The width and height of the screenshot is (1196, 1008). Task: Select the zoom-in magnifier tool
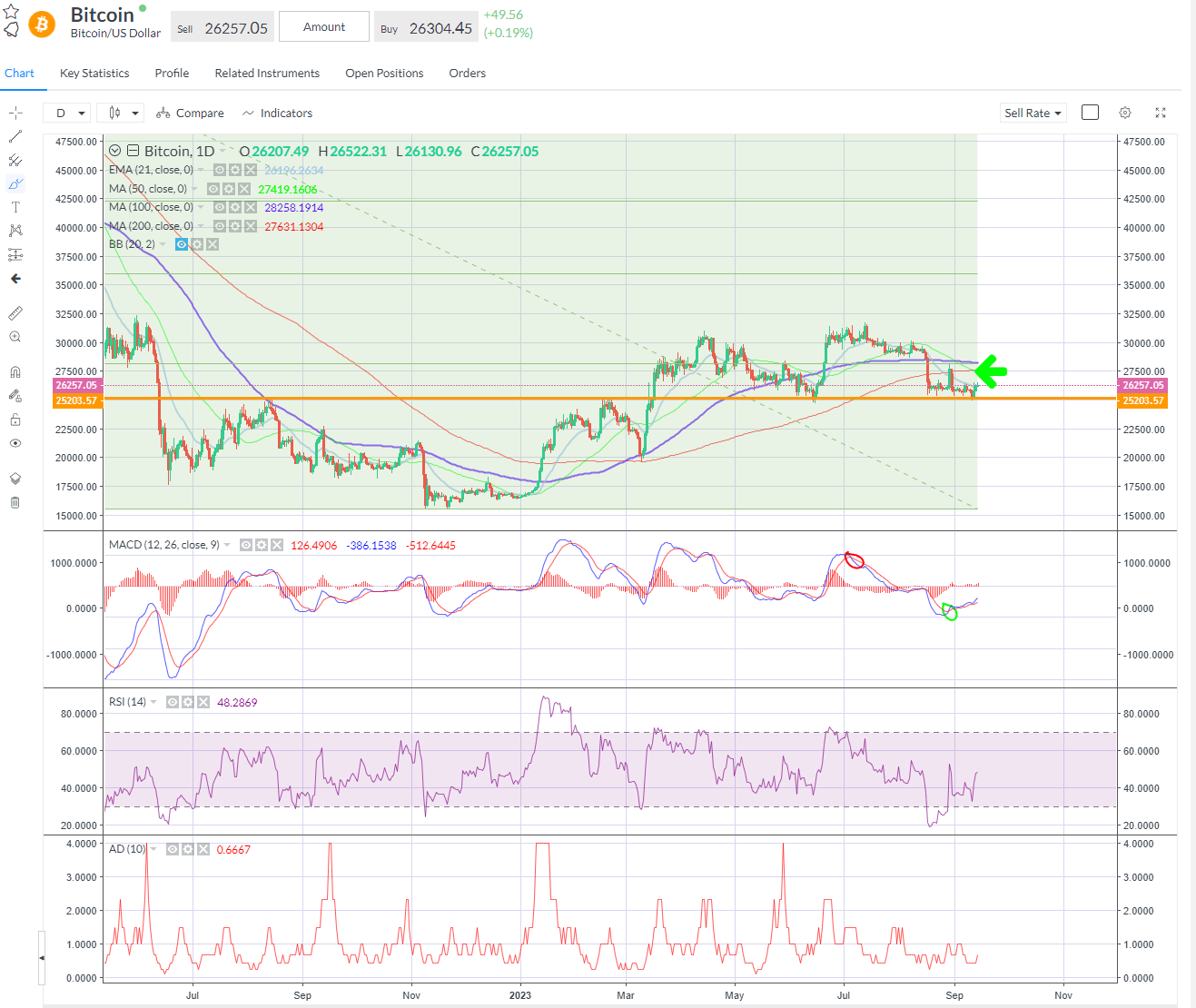pos(15,337)
